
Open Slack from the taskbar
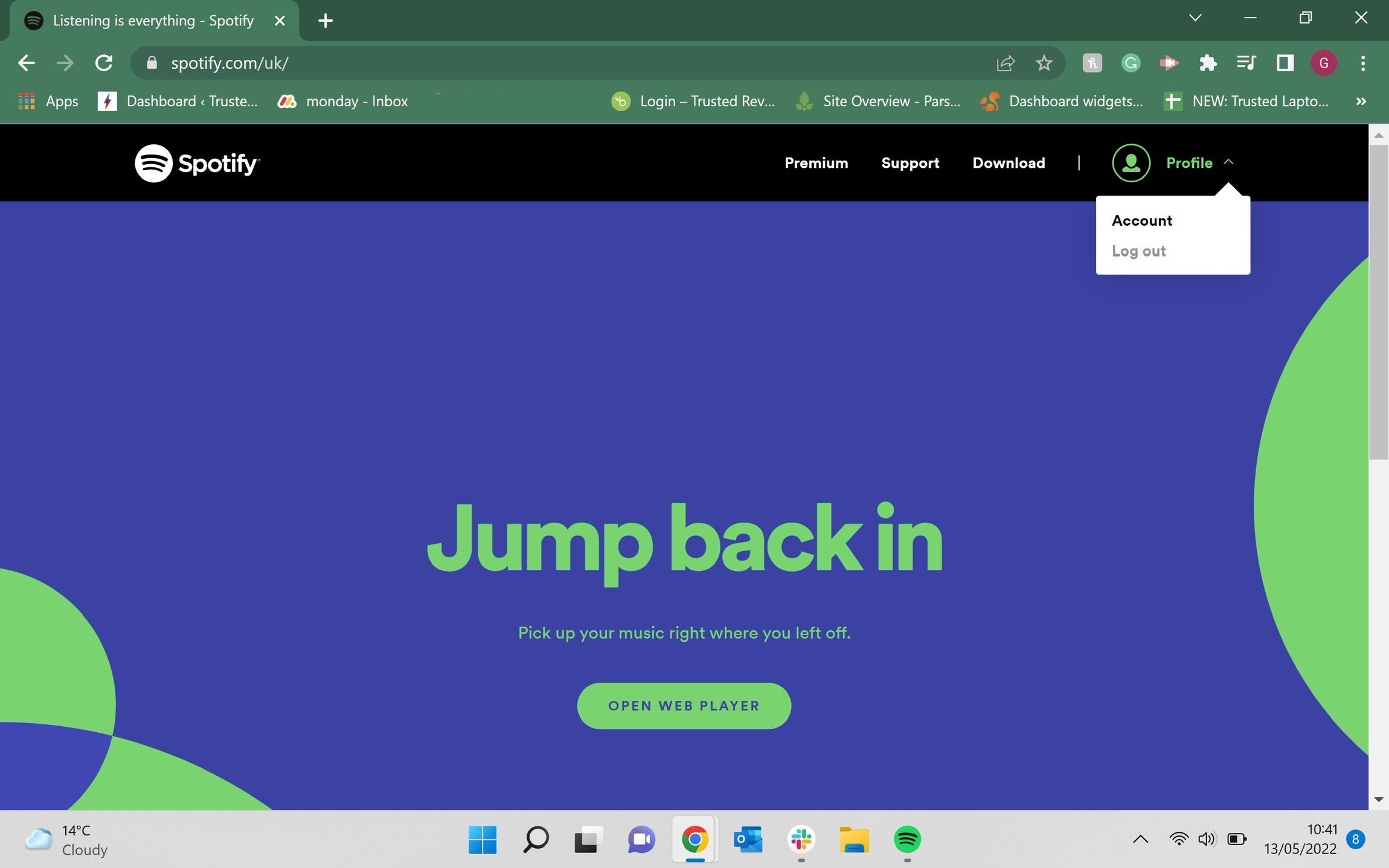click(801, 840)
